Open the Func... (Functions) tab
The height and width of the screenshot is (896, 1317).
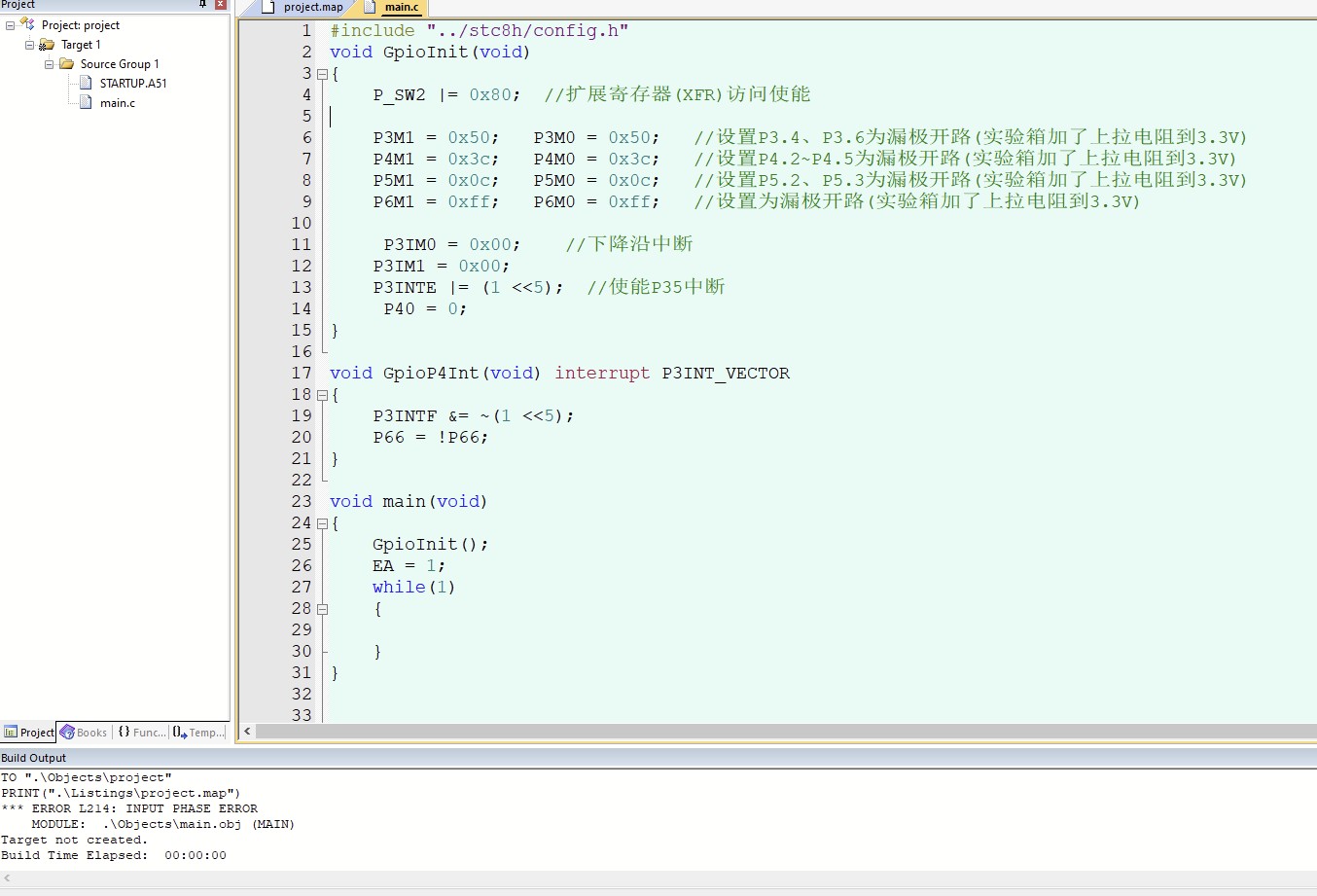[142, 733]
